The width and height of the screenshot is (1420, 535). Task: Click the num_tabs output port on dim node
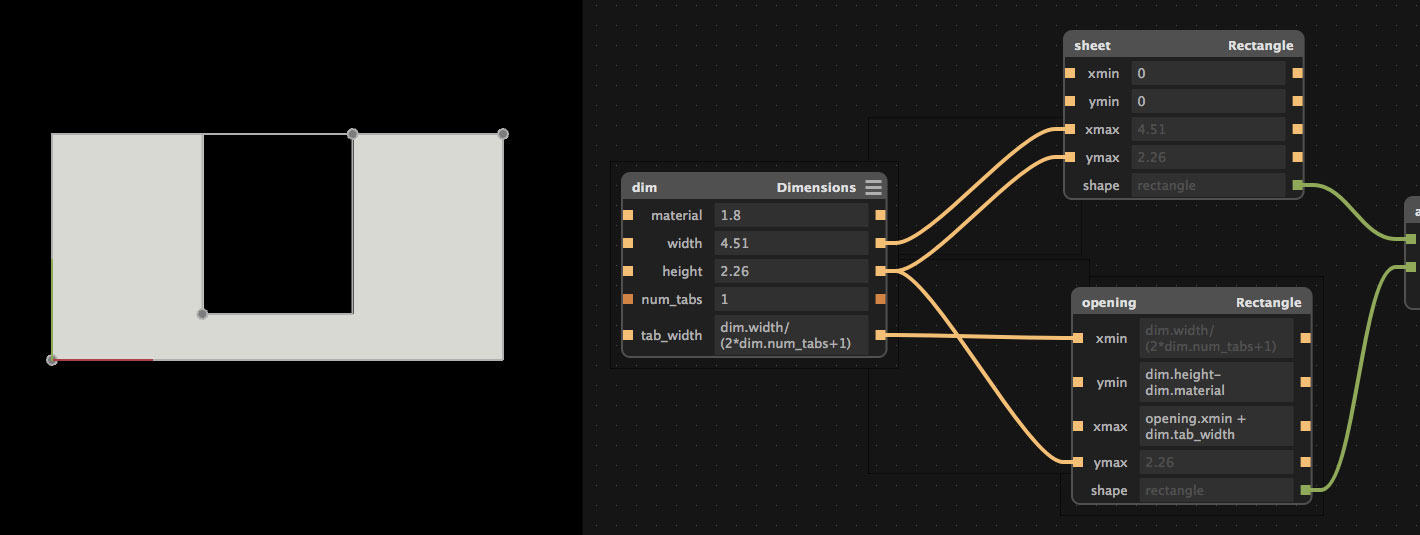click(880, 299)
